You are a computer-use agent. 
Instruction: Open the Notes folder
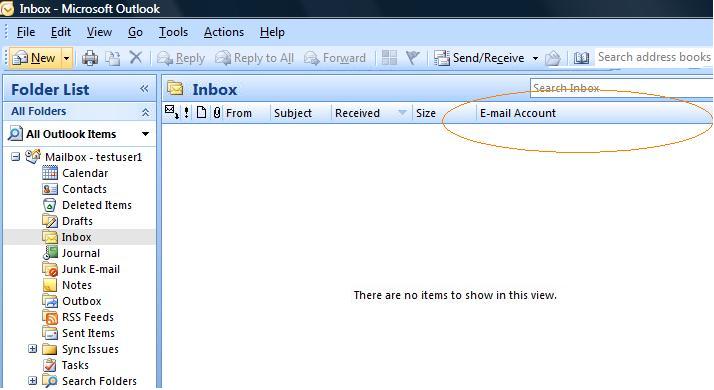[76, 285]
